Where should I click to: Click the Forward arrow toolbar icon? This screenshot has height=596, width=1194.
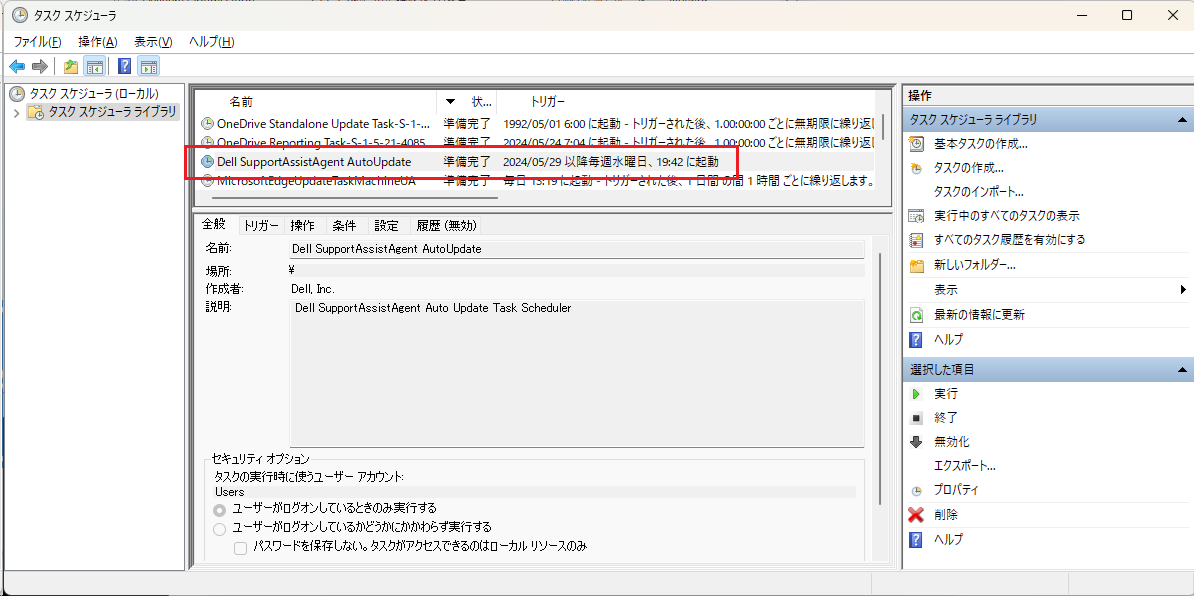point(39,67)
